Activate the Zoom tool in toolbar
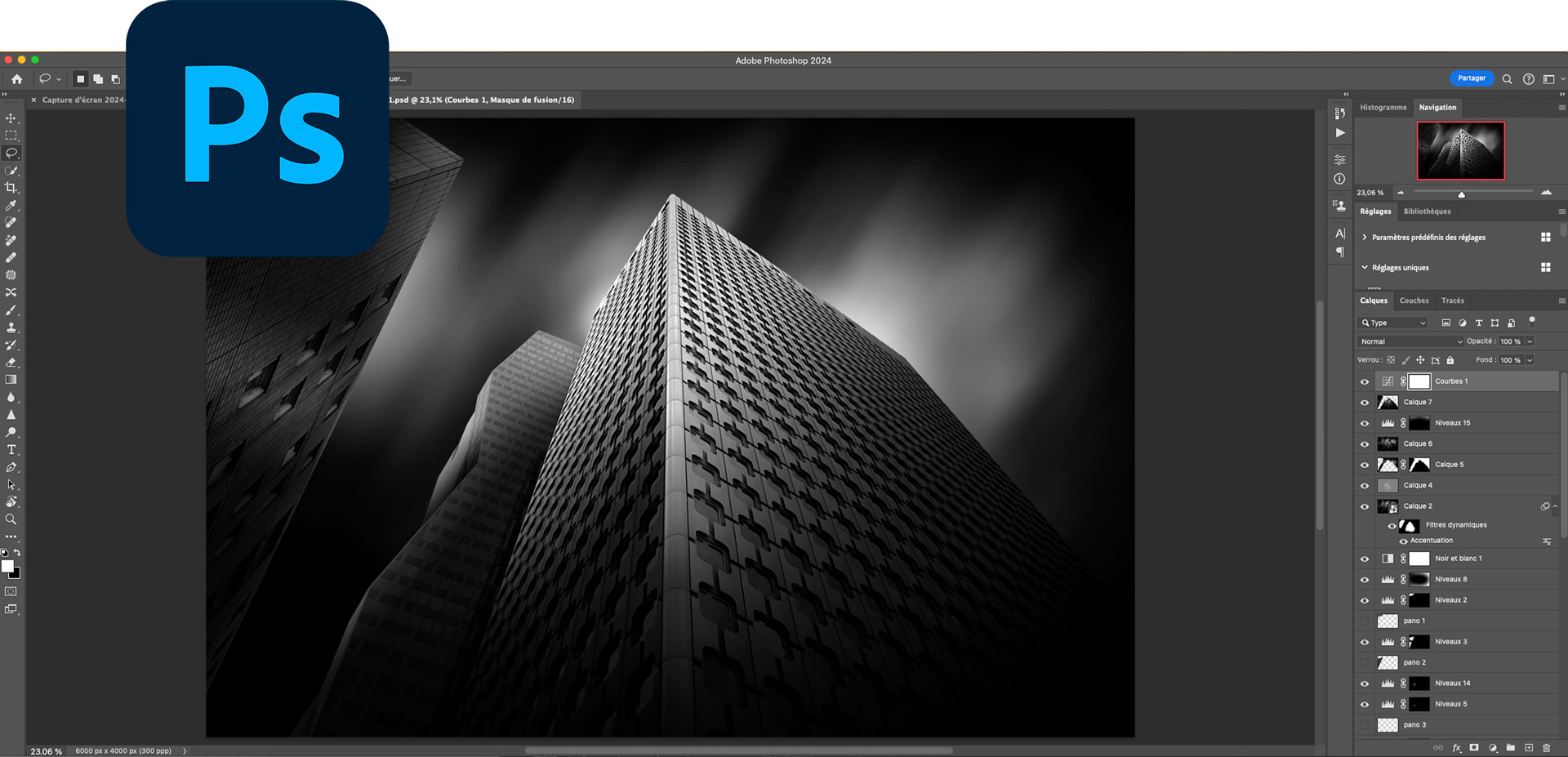 coord(11,519)
